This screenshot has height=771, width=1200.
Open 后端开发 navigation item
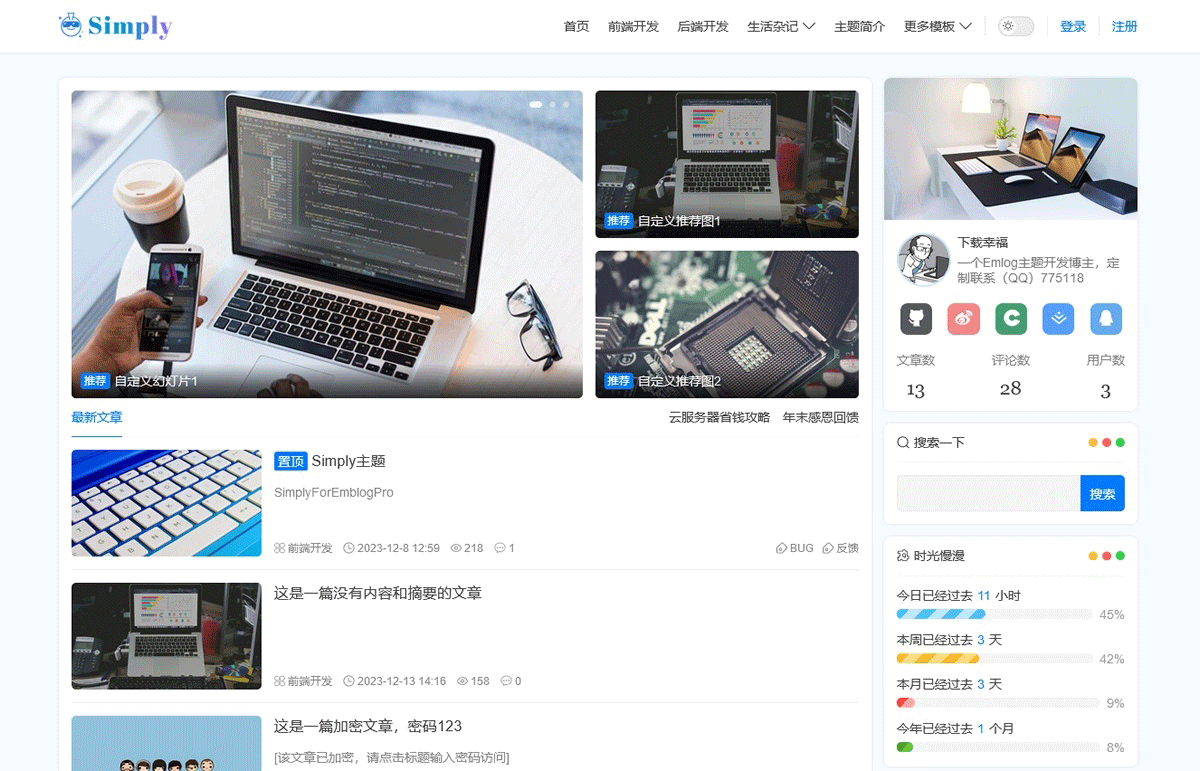point(703,26)
